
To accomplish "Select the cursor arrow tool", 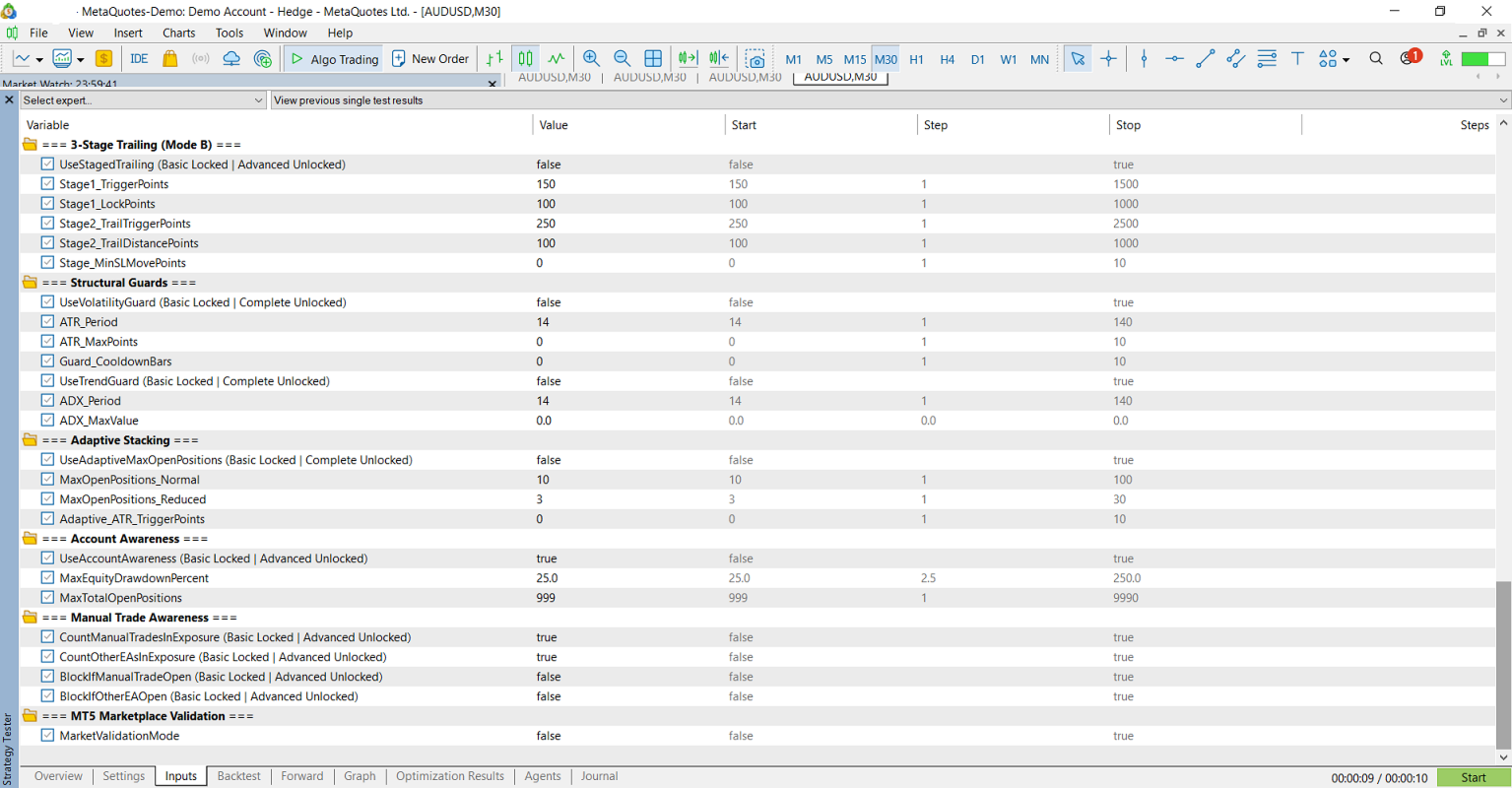I will click(x=1078, y=59).
